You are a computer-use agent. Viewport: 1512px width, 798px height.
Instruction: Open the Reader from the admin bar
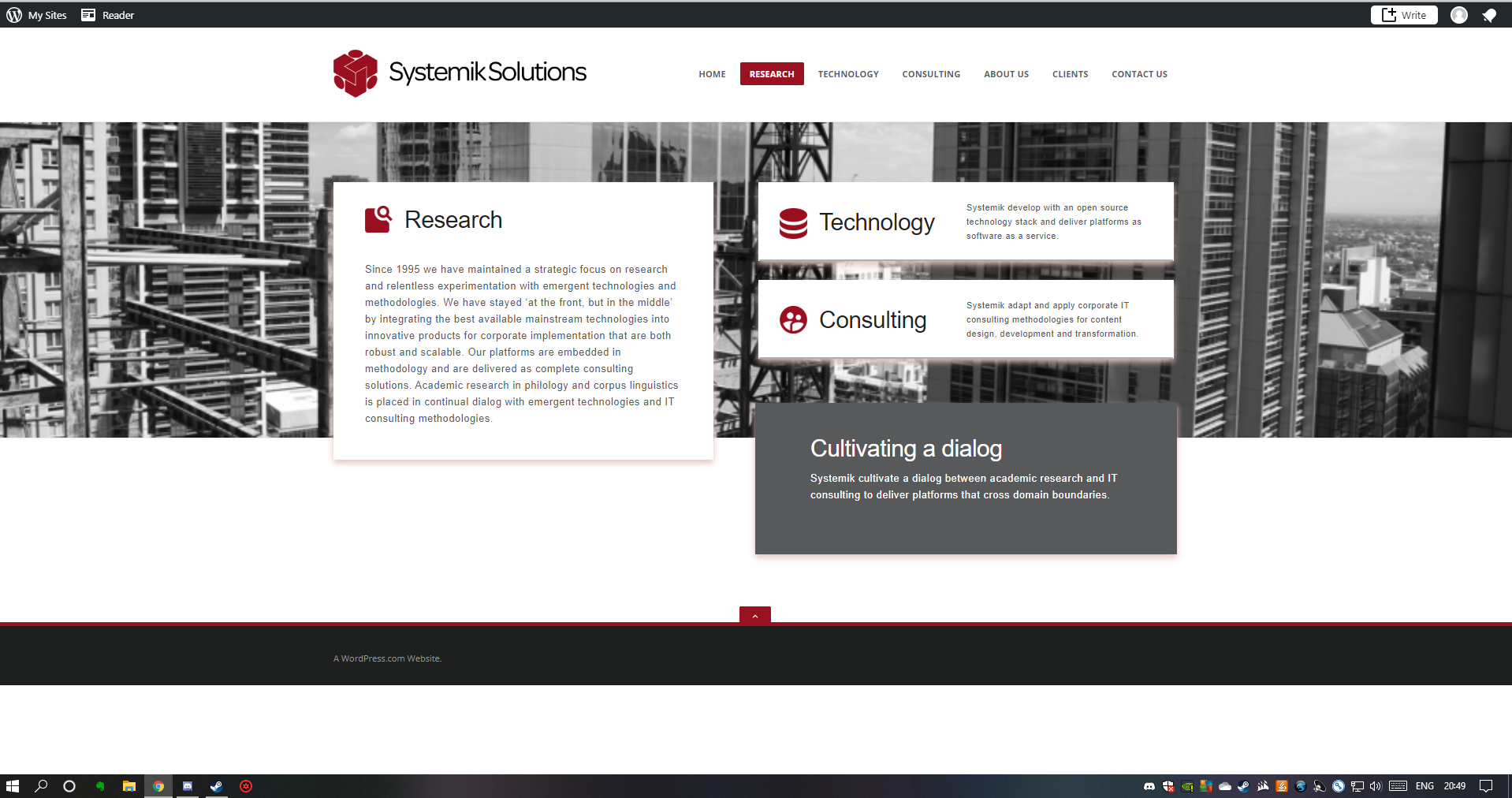click(107, 14)
